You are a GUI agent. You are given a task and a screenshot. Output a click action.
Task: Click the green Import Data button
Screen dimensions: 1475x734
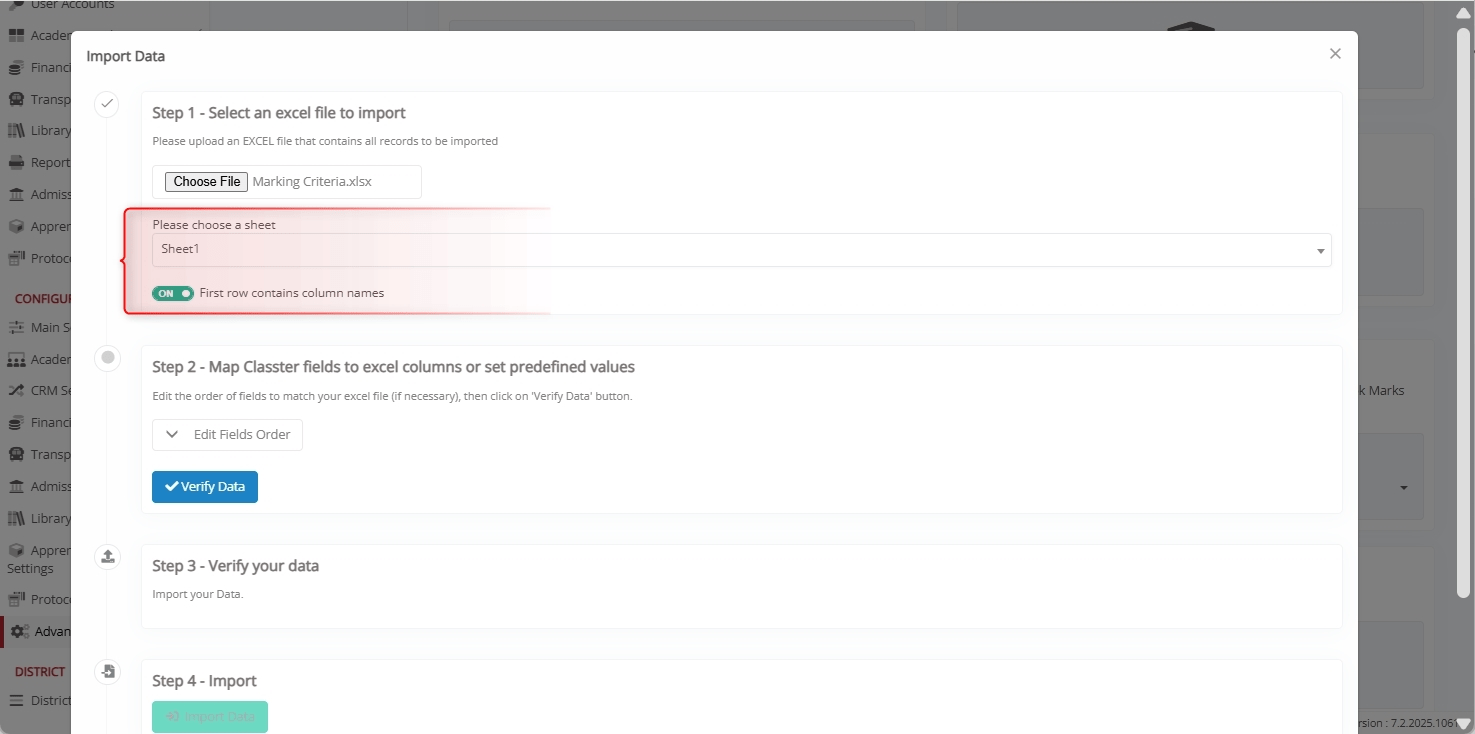pos(210,717)
